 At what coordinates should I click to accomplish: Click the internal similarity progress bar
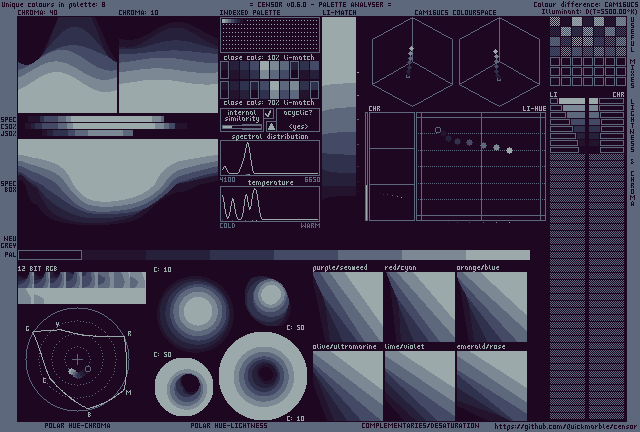(242, 127)
